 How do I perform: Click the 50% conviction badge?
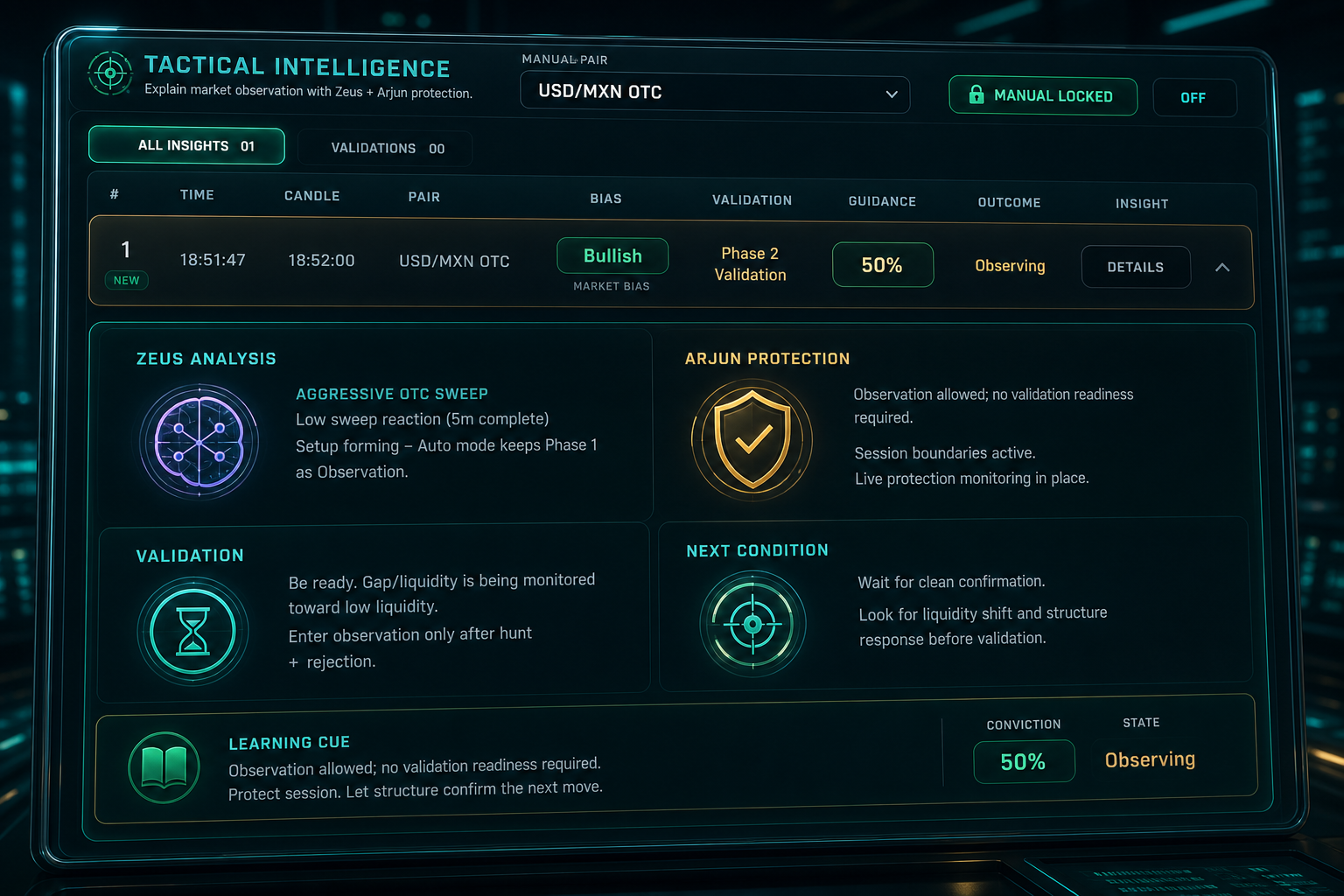[x=1024, y=762]
